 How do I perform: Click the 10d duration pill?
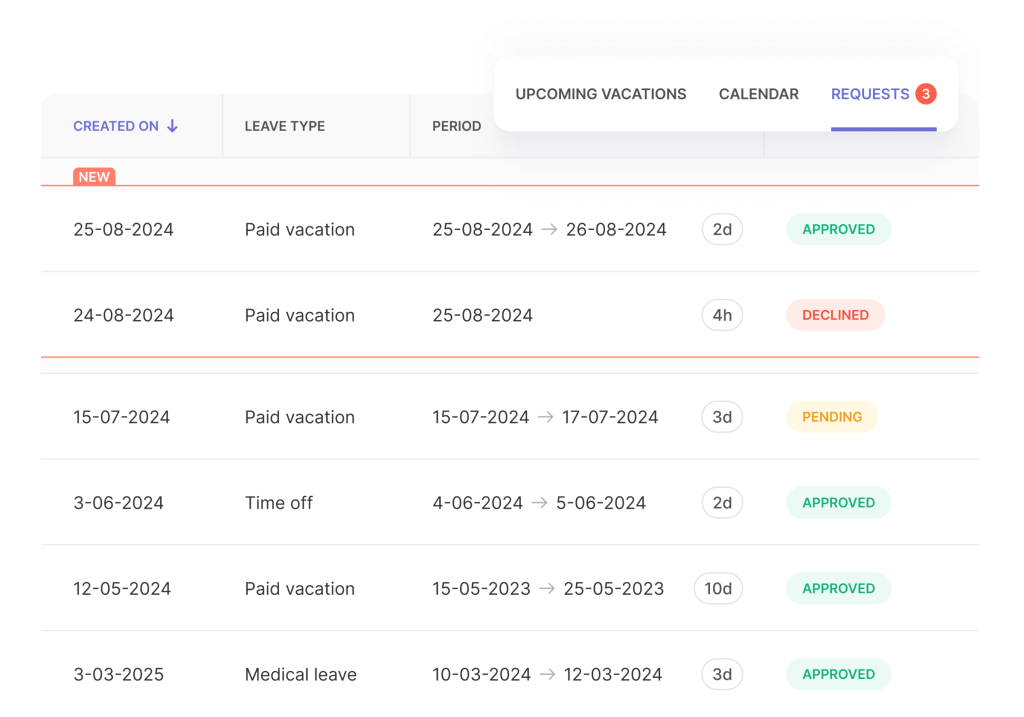click(718, 589)
